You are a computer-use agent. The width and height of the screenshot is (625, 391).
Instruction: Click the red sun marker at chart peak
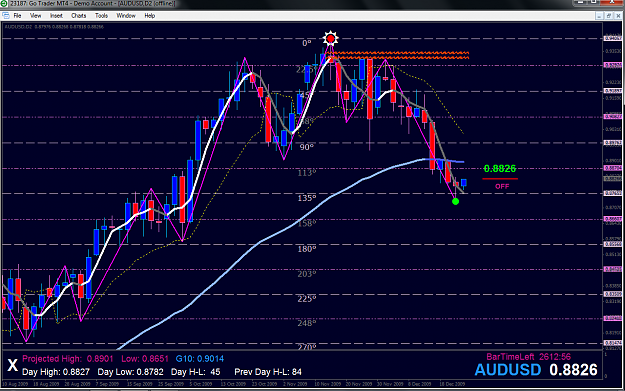[330, 39]
